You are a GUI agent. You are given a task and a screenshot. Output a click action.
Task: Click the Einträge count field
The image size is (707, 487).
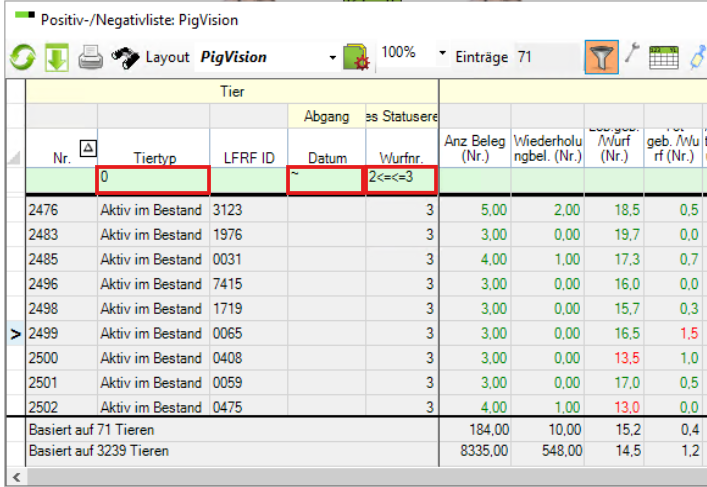point(546,57)
